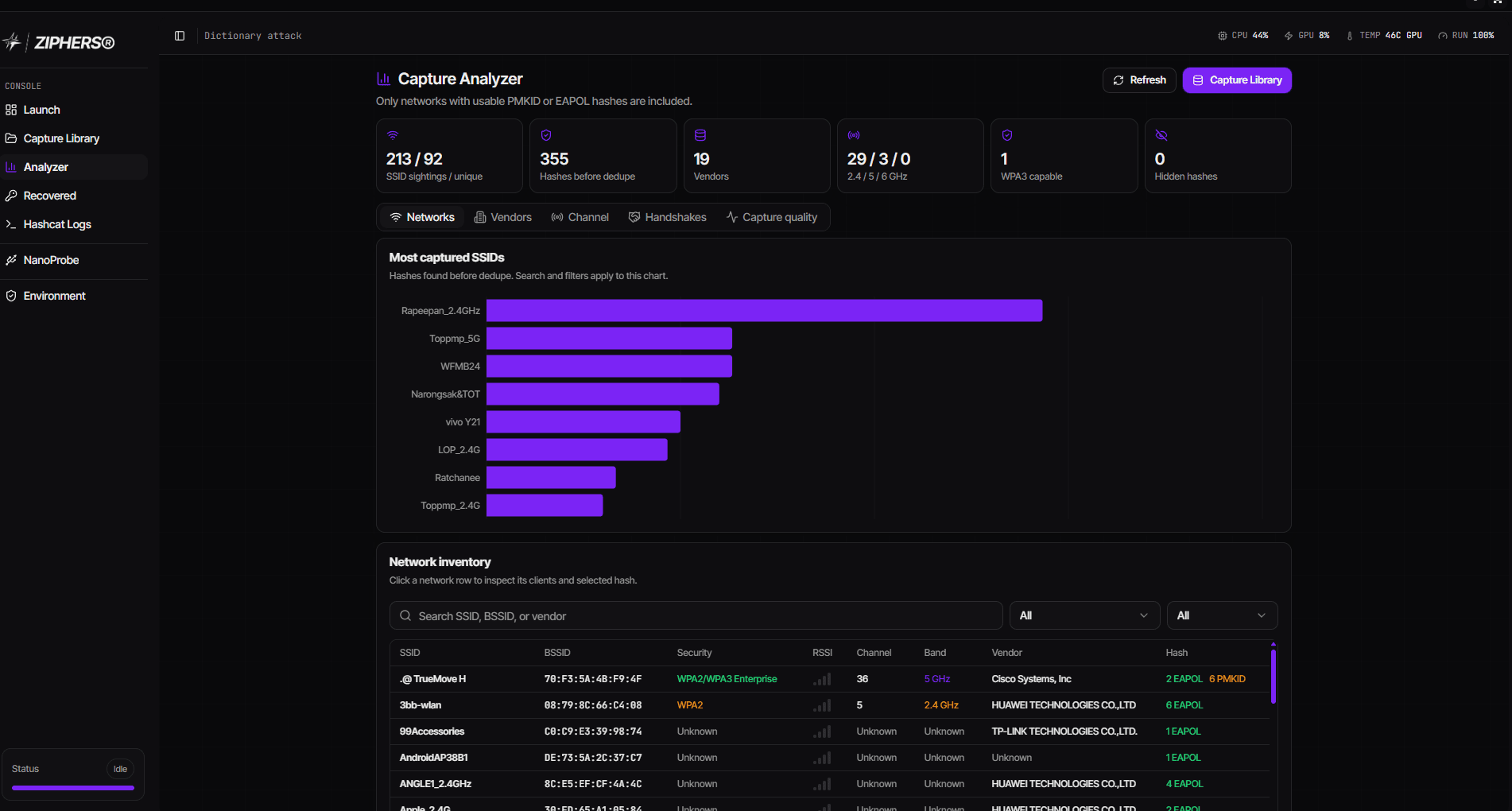The width and height of the screenshot is (1512, 811).
Task: Click the CPU usage indicator icon
Action: click(1223, 36)
